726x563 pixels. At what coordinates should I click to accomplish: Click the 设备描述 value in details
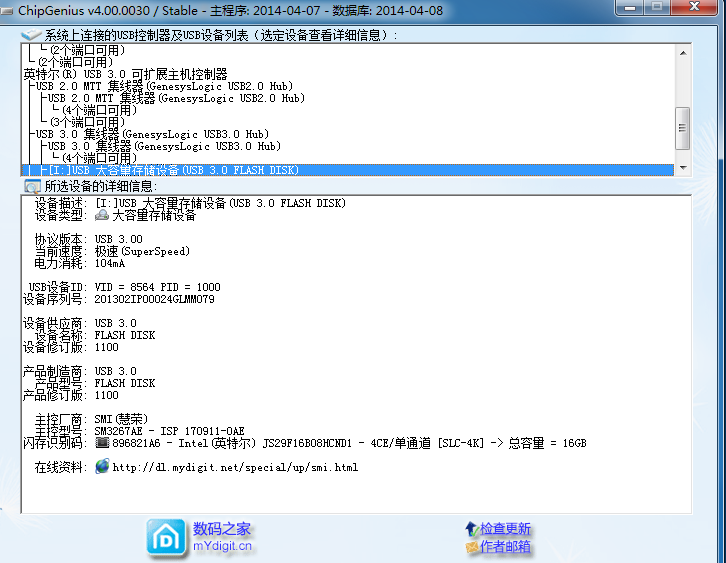(220, 203)
